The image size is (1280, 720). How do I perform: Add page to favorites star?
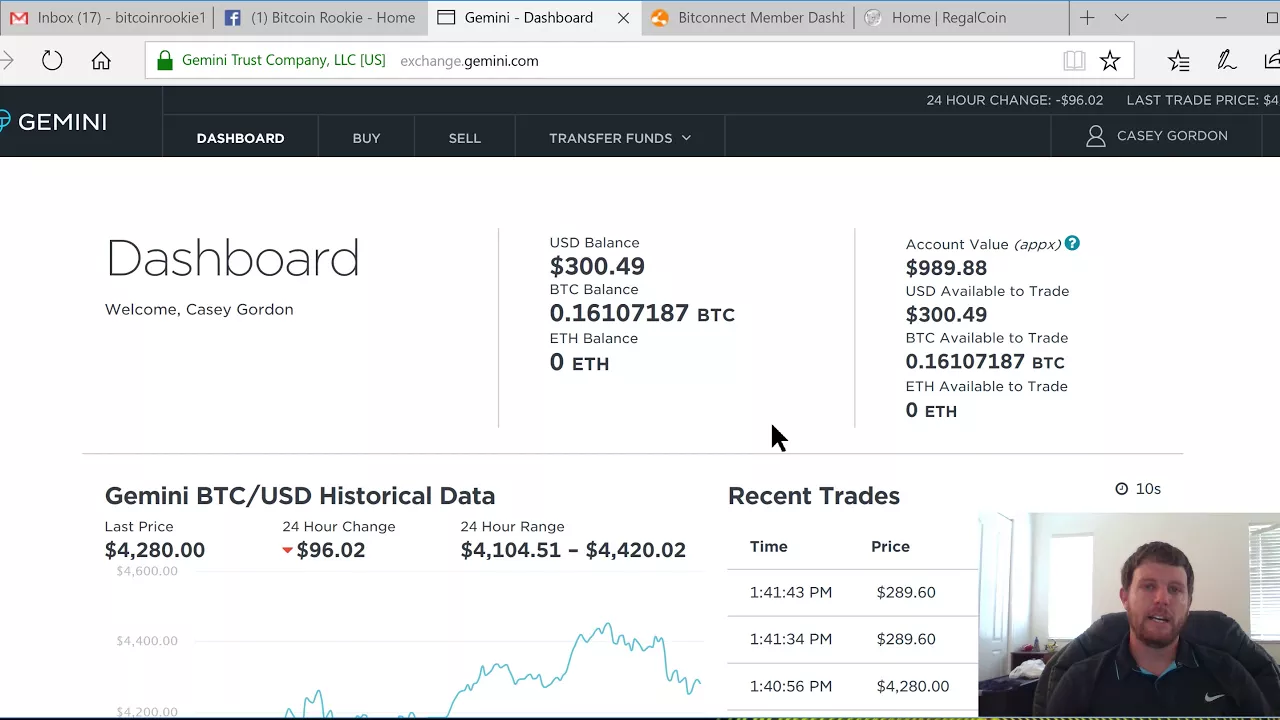tap(1110, 61)
